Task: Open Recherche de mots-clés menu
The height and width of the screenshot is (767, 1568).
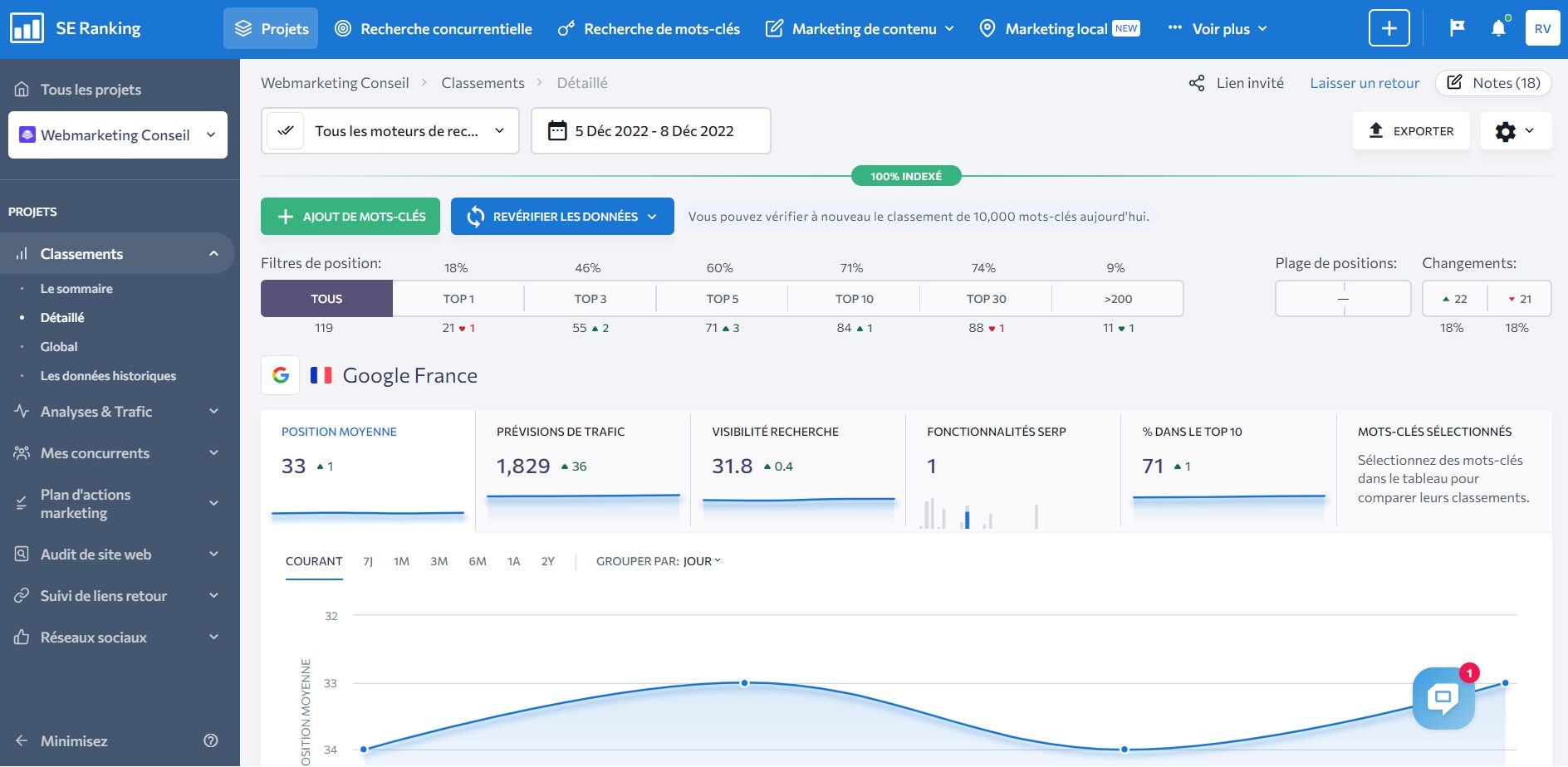Action: pos(649,28)
